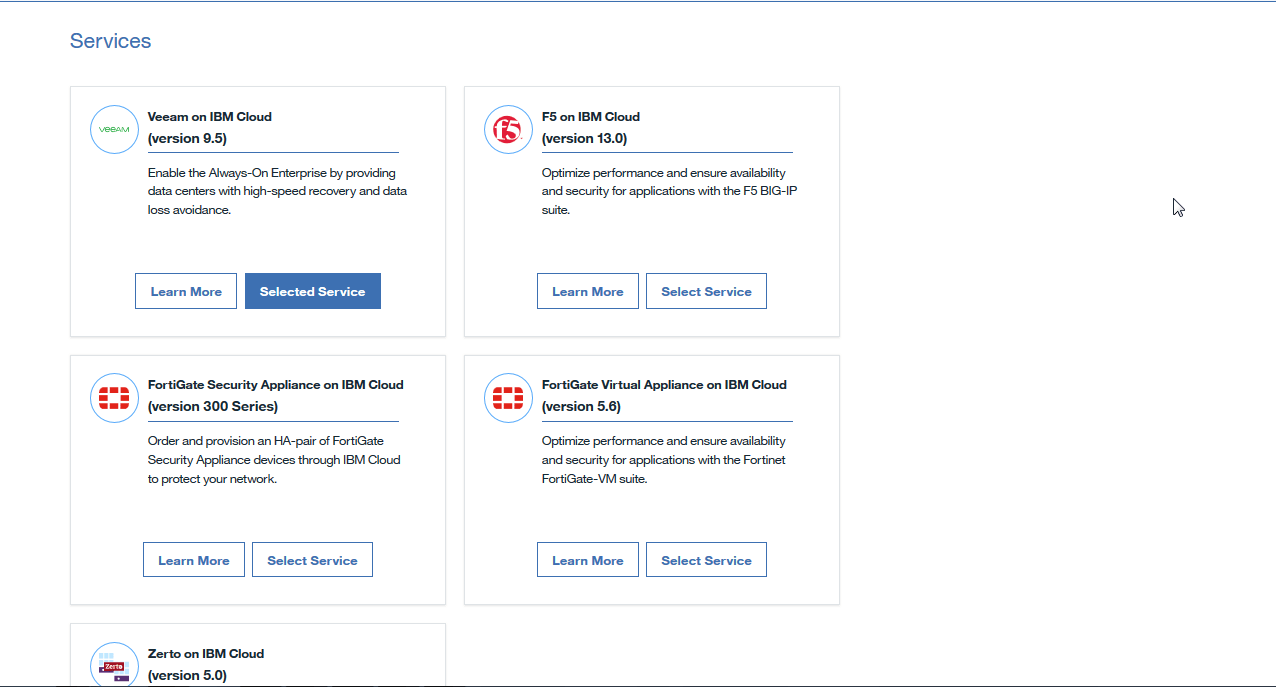
Task: Open Learn More for Veeam
Action: point(186,291)
